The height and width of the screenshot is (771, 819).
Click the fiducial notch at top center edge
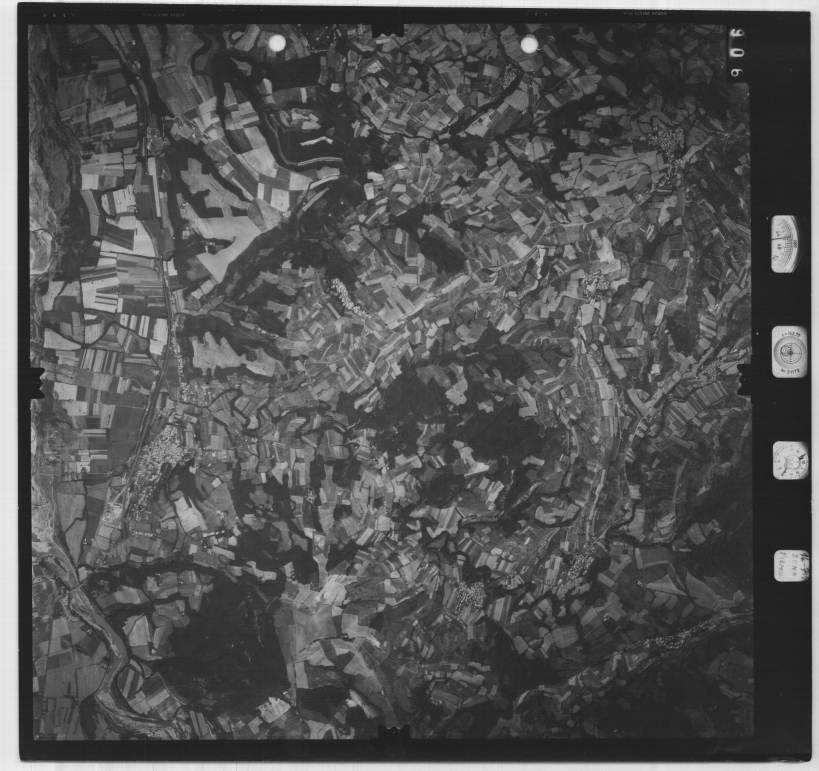tap(391, 29)
